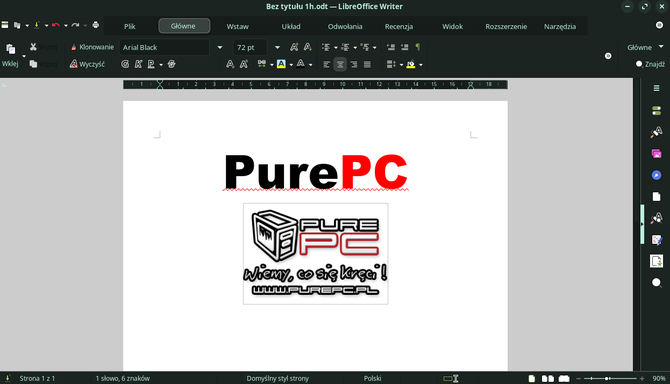Click the Decrease indent icon
The height and width of the screenshot is (384, 670).
[404, 47]
